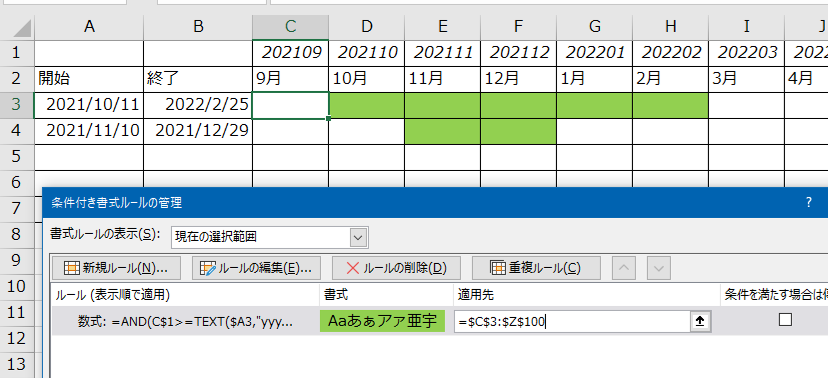Click the 適用先 field with =$C$3:$Z$100
Image resolution: width=828 pixels, height=378 pixels.
point(572,321)
